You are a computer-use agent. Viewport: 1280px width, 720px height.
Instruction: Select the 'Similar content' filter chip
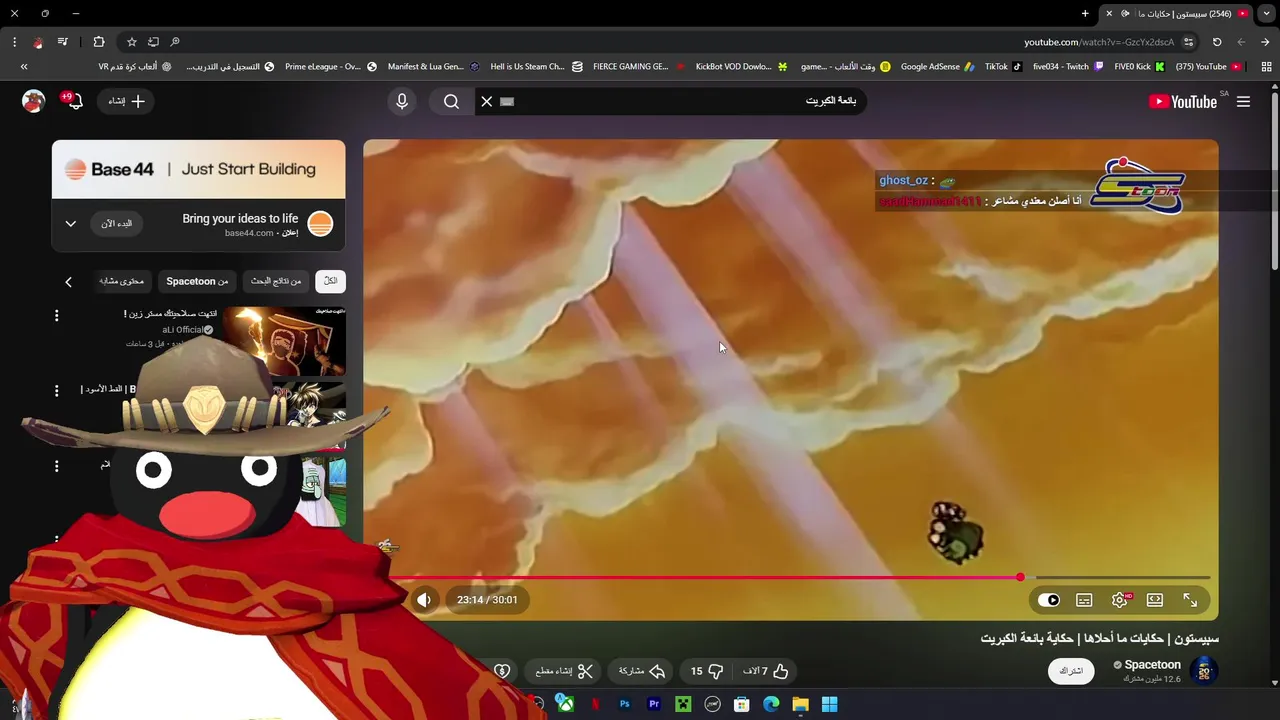click(x=122, y=281)
